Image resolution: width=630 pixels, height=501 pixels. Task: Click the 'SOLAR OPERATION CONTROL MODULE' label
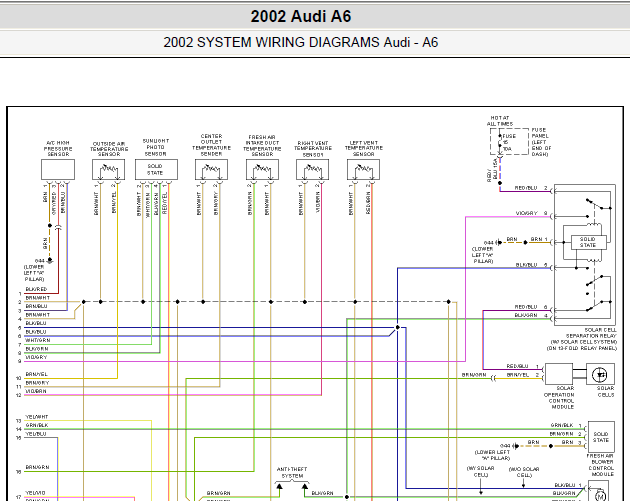[559, 398]
